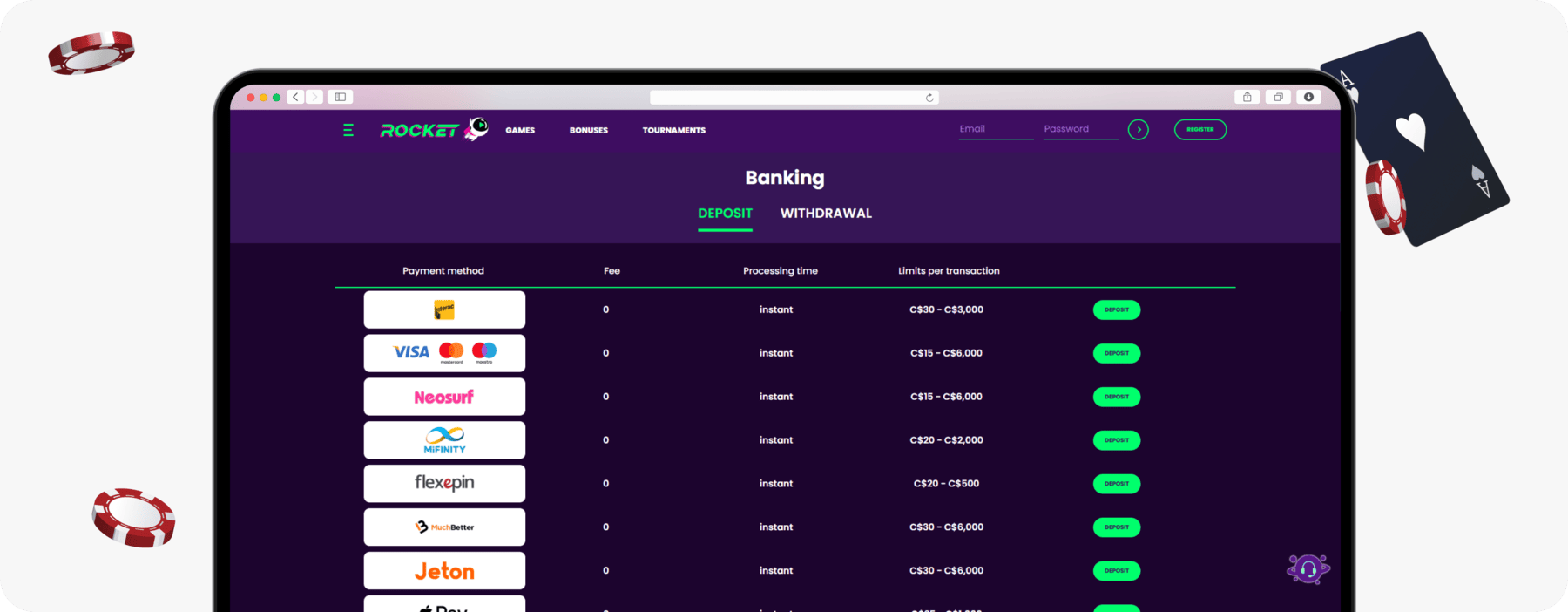Submit login with arrow button
1568x612 pixels.
[1139, 130]
